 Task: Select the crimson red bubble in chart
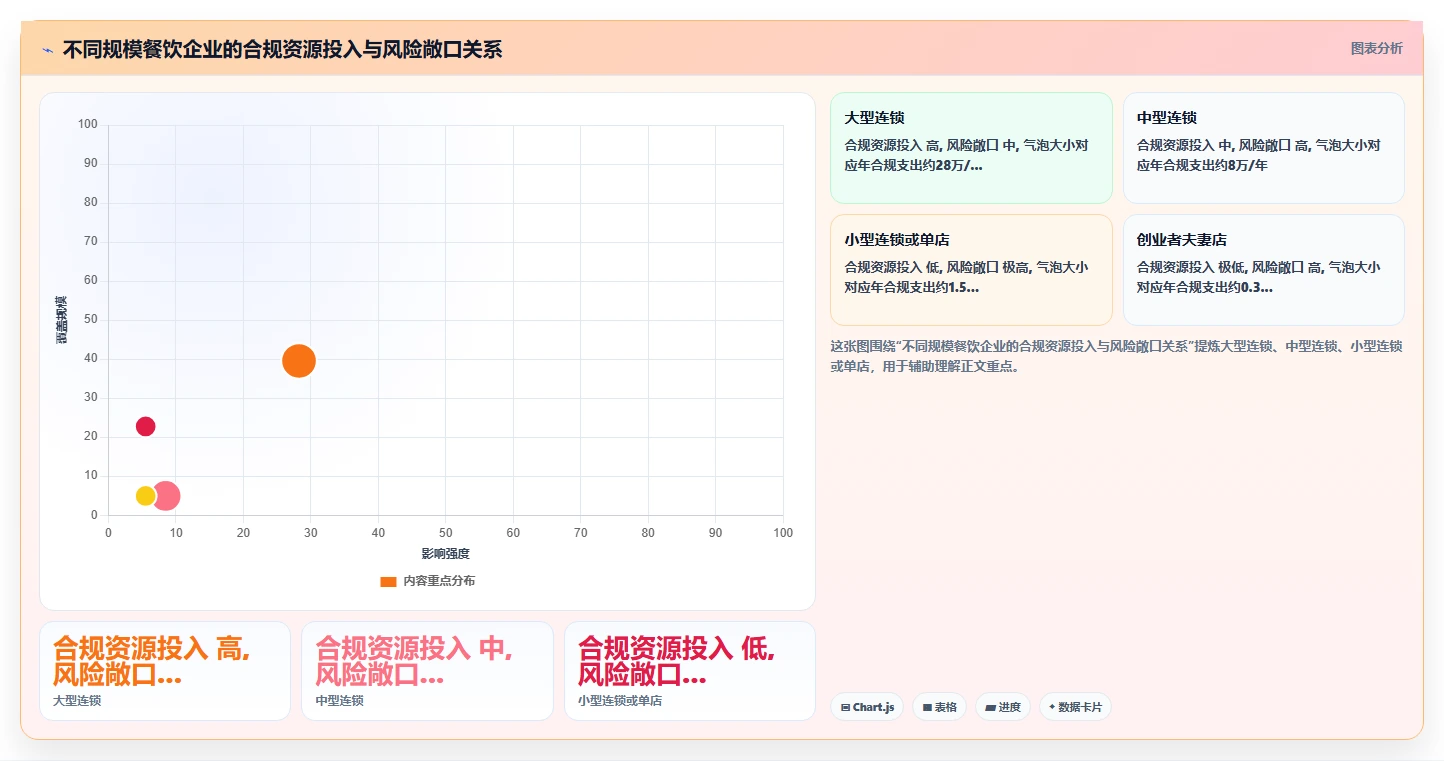[x=146, y=427]
